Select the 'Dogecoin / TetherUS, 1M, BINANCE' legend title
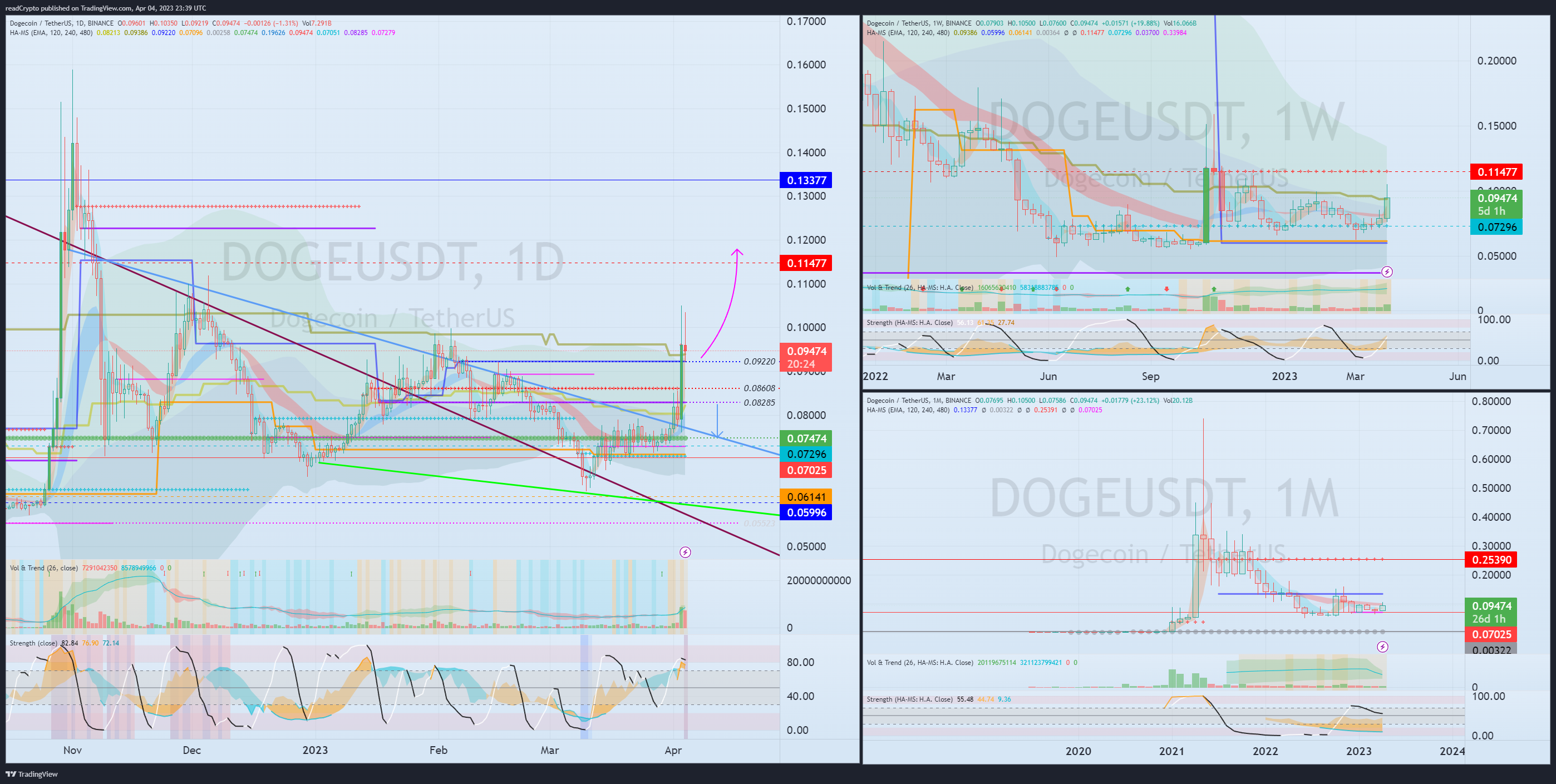The height and width of the screenshot is (784, 1556). [x=919, y=401]
